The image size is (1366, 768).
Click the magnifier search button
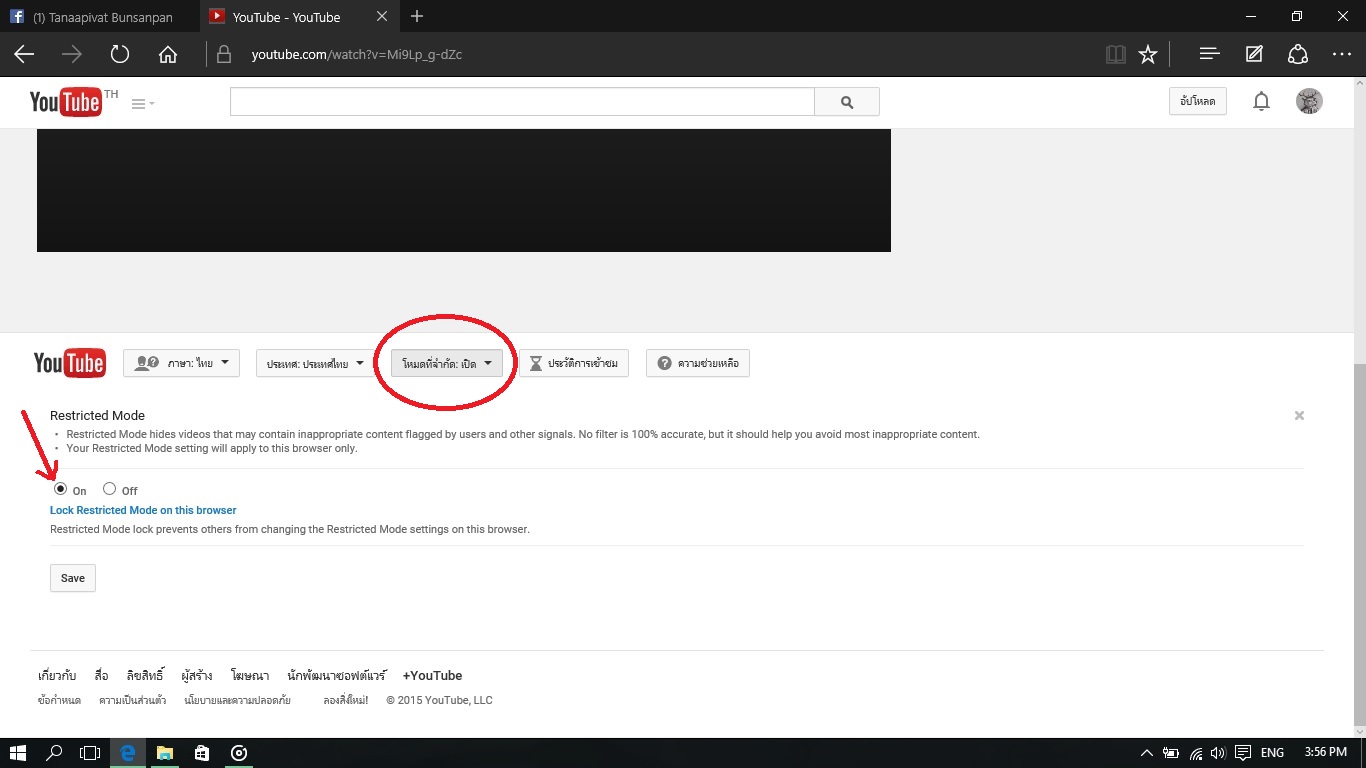[x=847, y=102]
